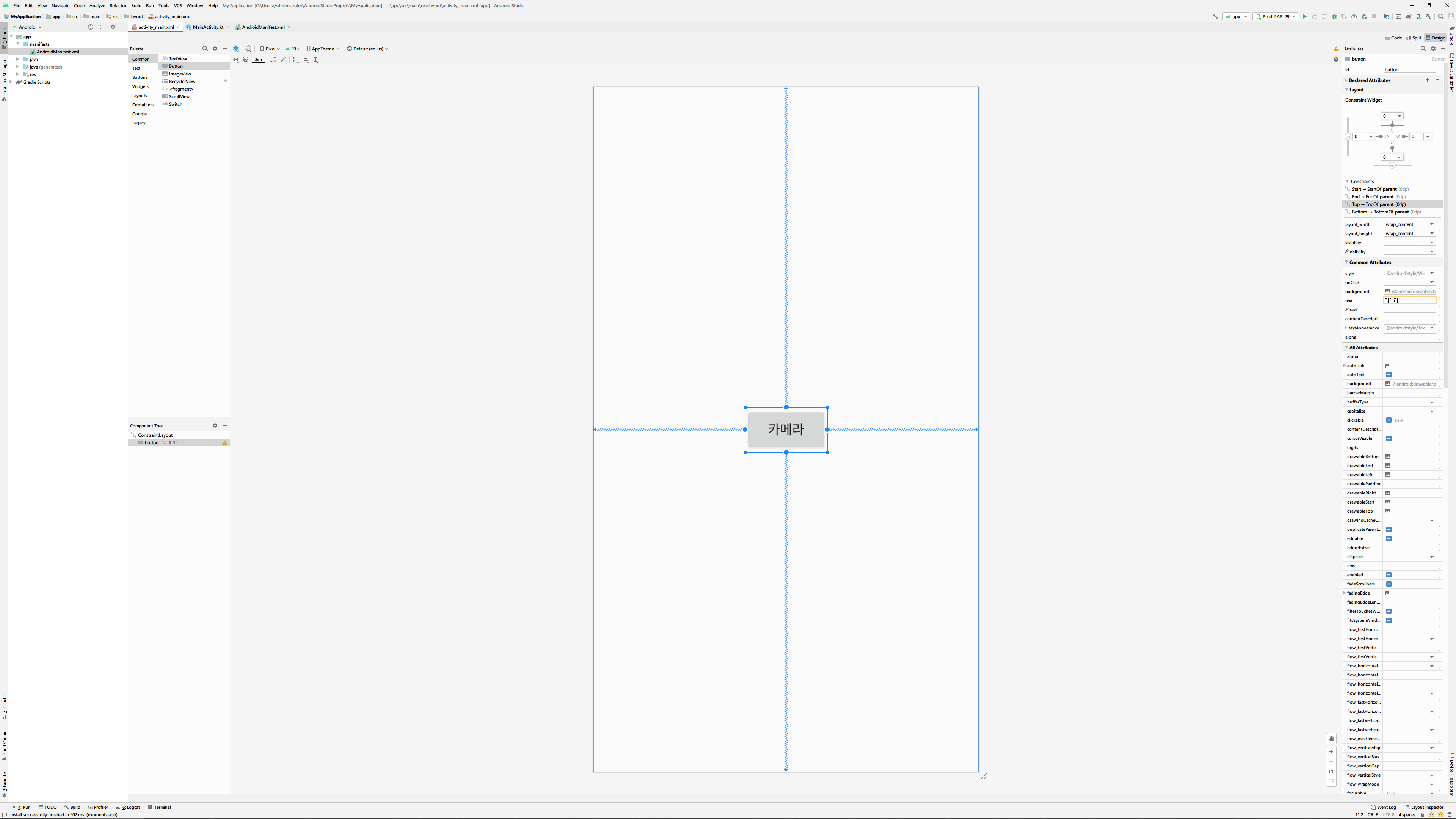Click the Infer Constraints magic wand icon
This screenshot has width=1456, height=819.
(283, 60)
